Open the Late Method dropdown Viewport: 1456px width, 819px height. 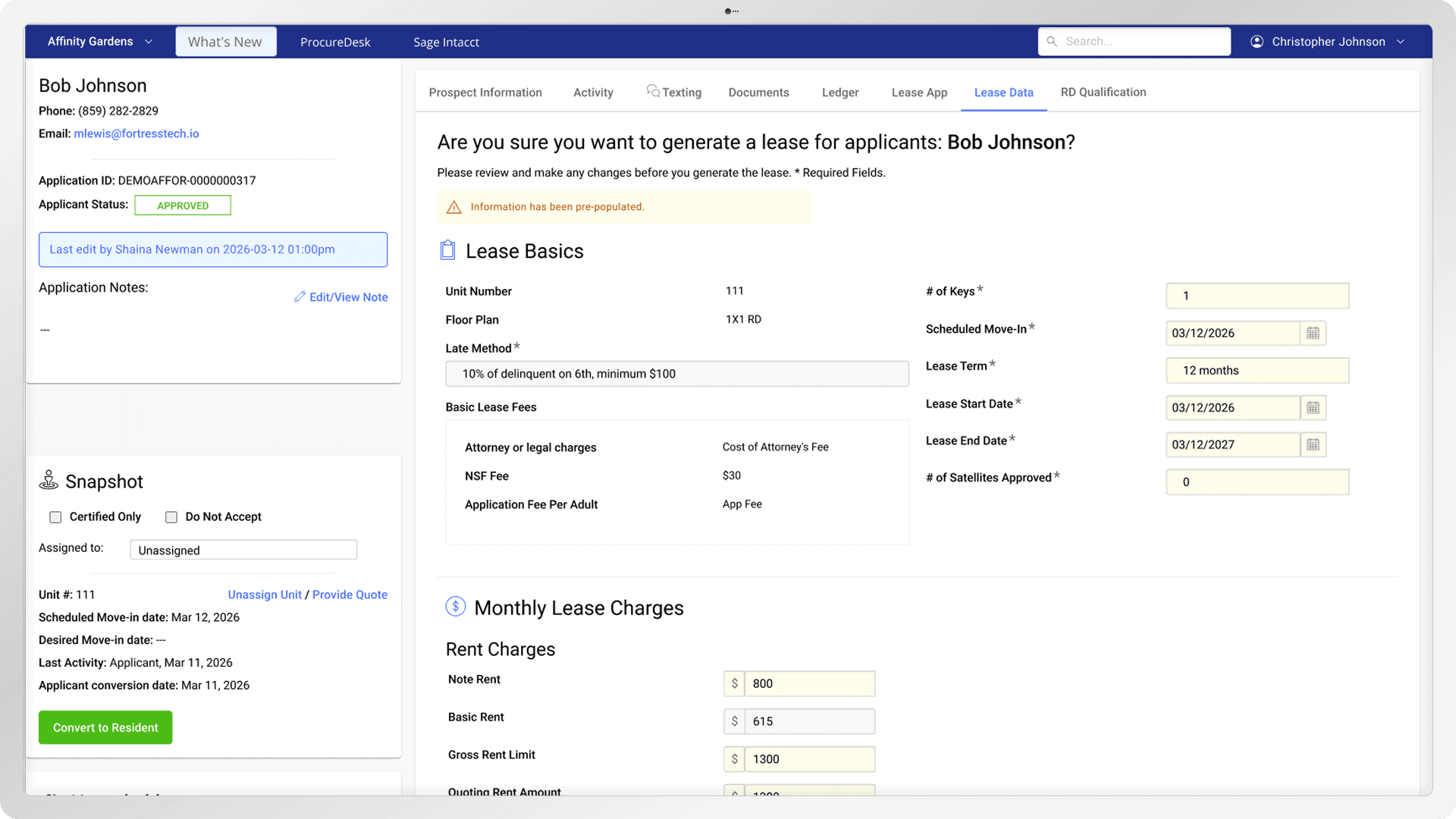tap(677, 374)
